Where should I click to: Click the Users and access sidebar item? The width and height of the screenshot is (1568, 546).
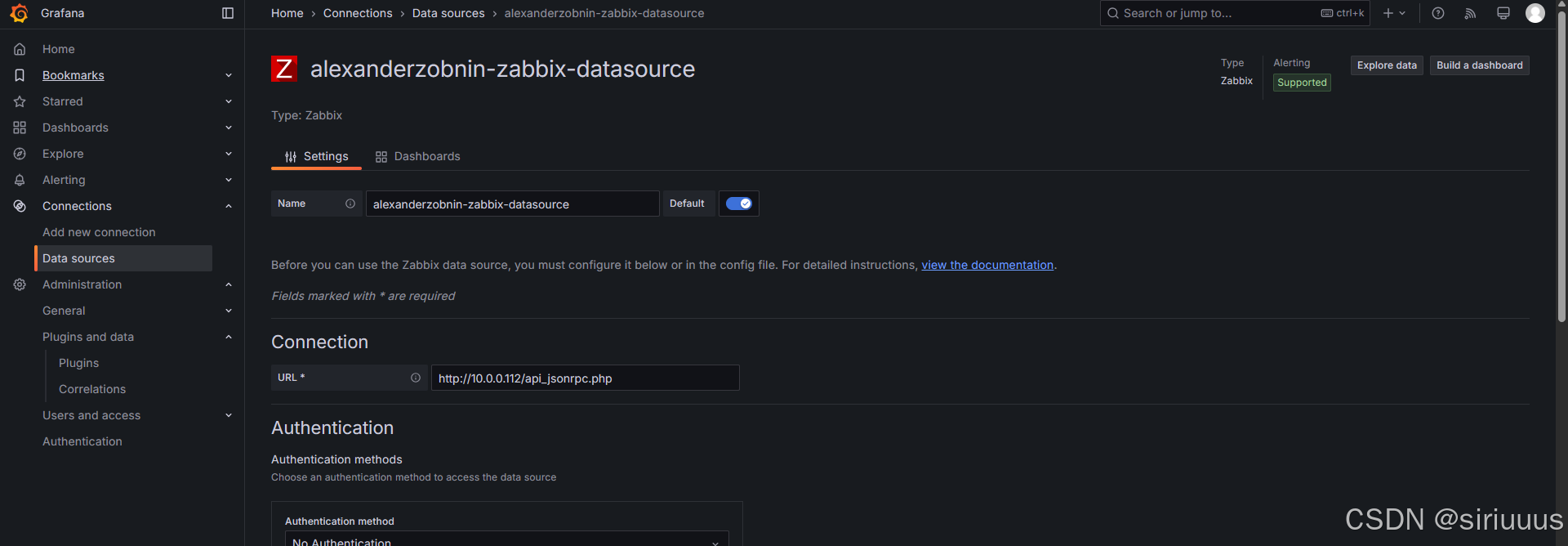tap(91, 415)
